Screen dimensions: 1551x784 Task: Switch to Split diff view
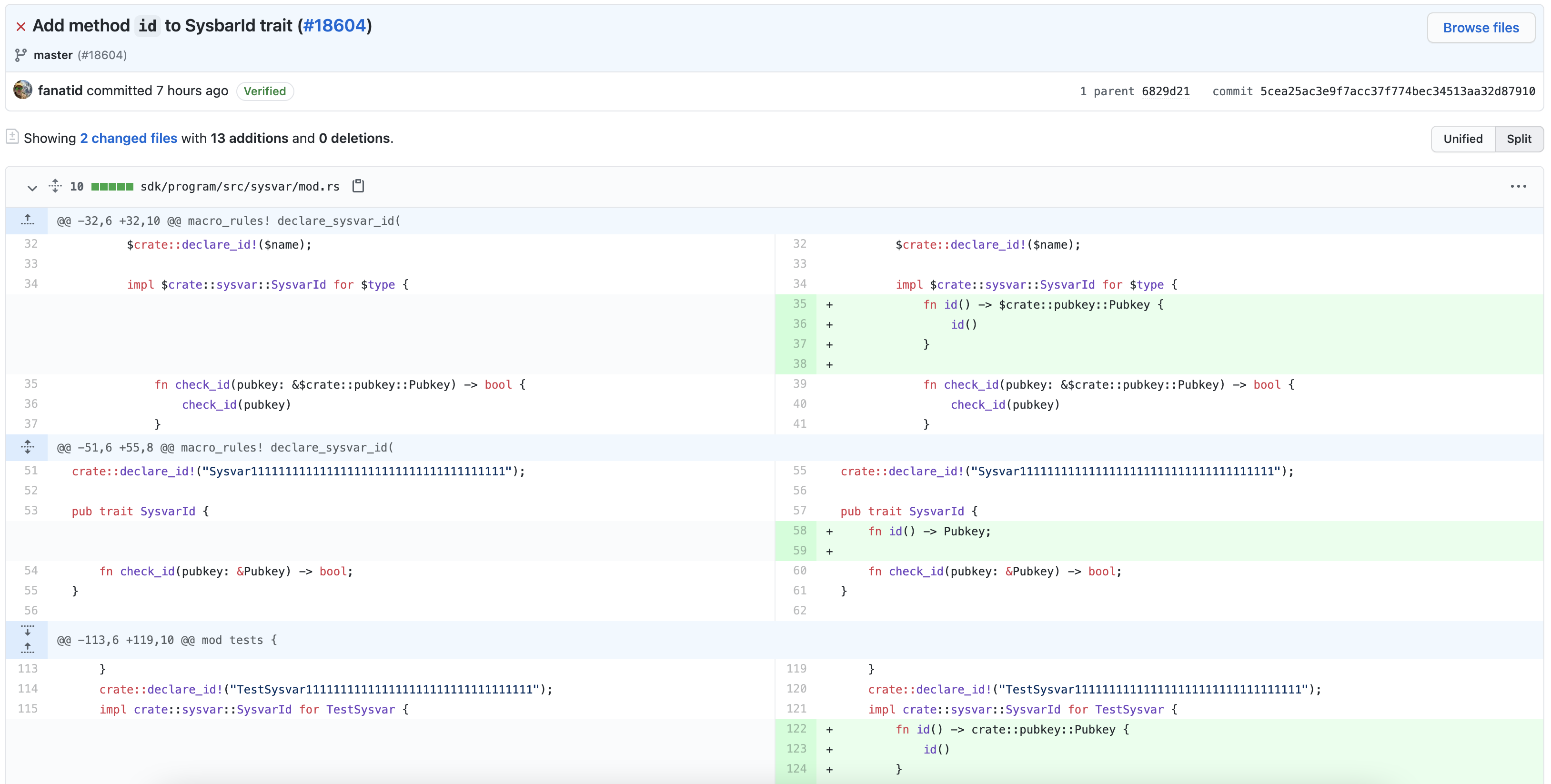(1519, 139)
